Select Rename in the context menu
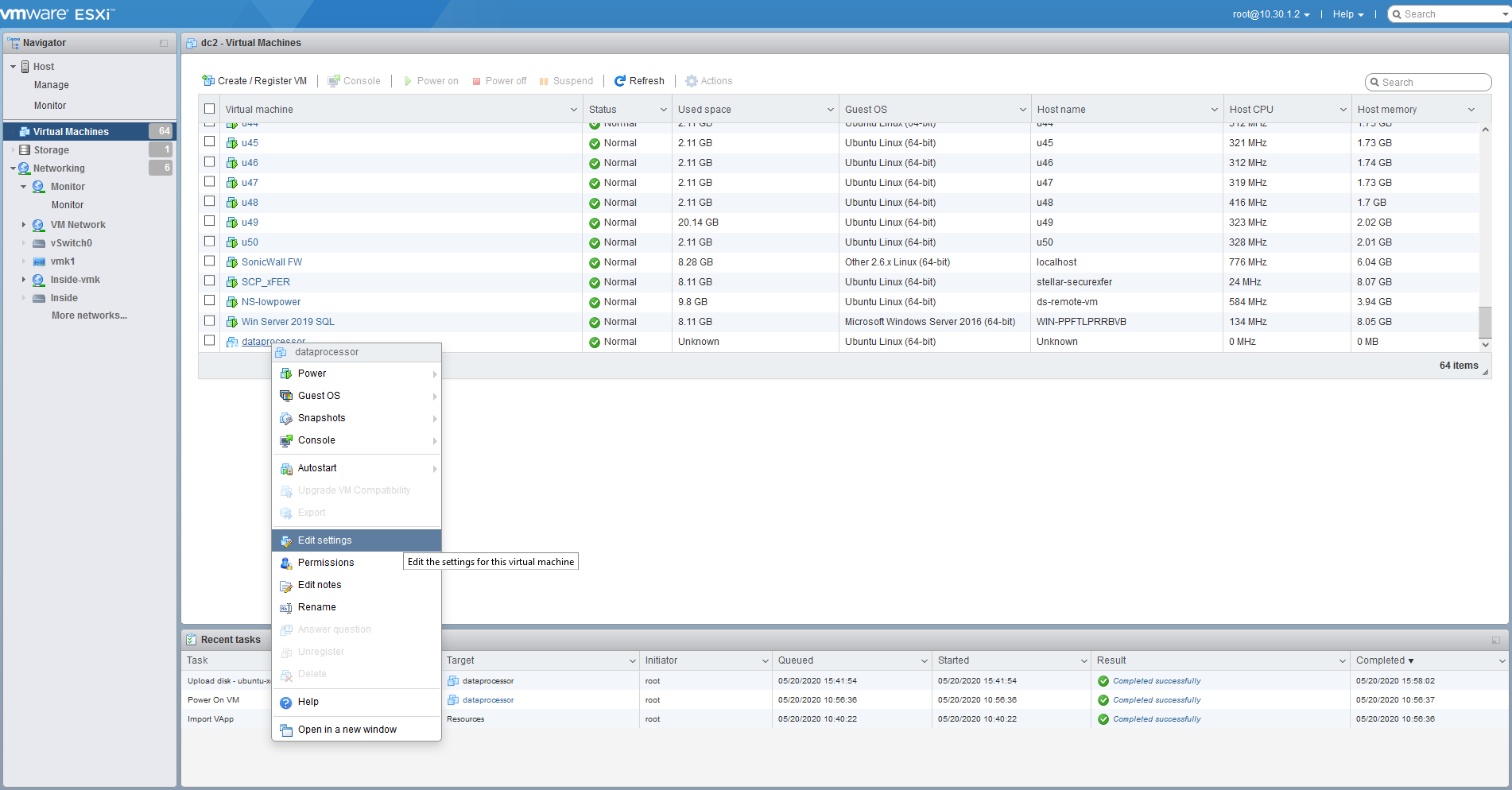This screenshot has width=1512, height=790. click(x=316, y=607)
